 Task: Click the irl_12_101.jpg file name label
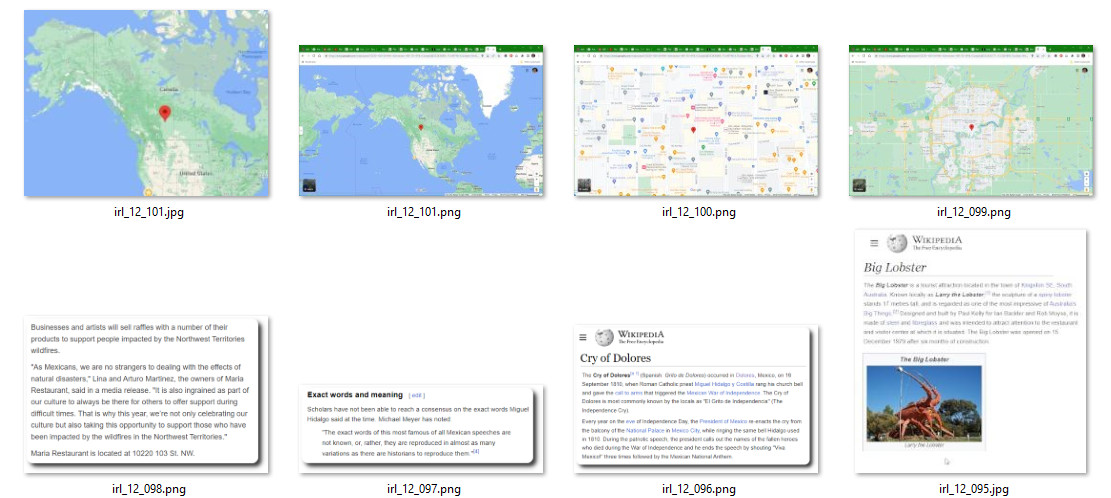pyautogui.click(x=149, y=212)
